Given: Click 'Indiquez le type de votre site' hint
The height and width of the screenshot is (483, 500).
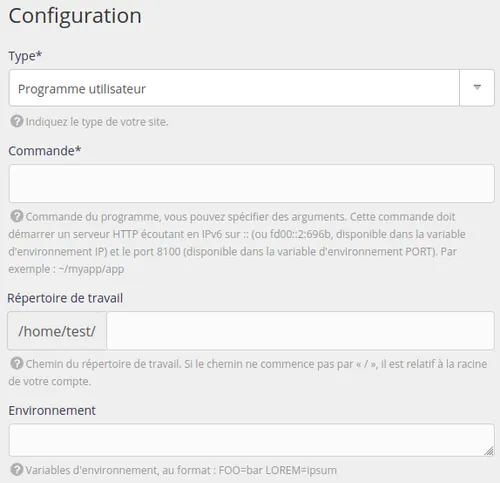Looking at the screenshot, I should tap(97, 122).
